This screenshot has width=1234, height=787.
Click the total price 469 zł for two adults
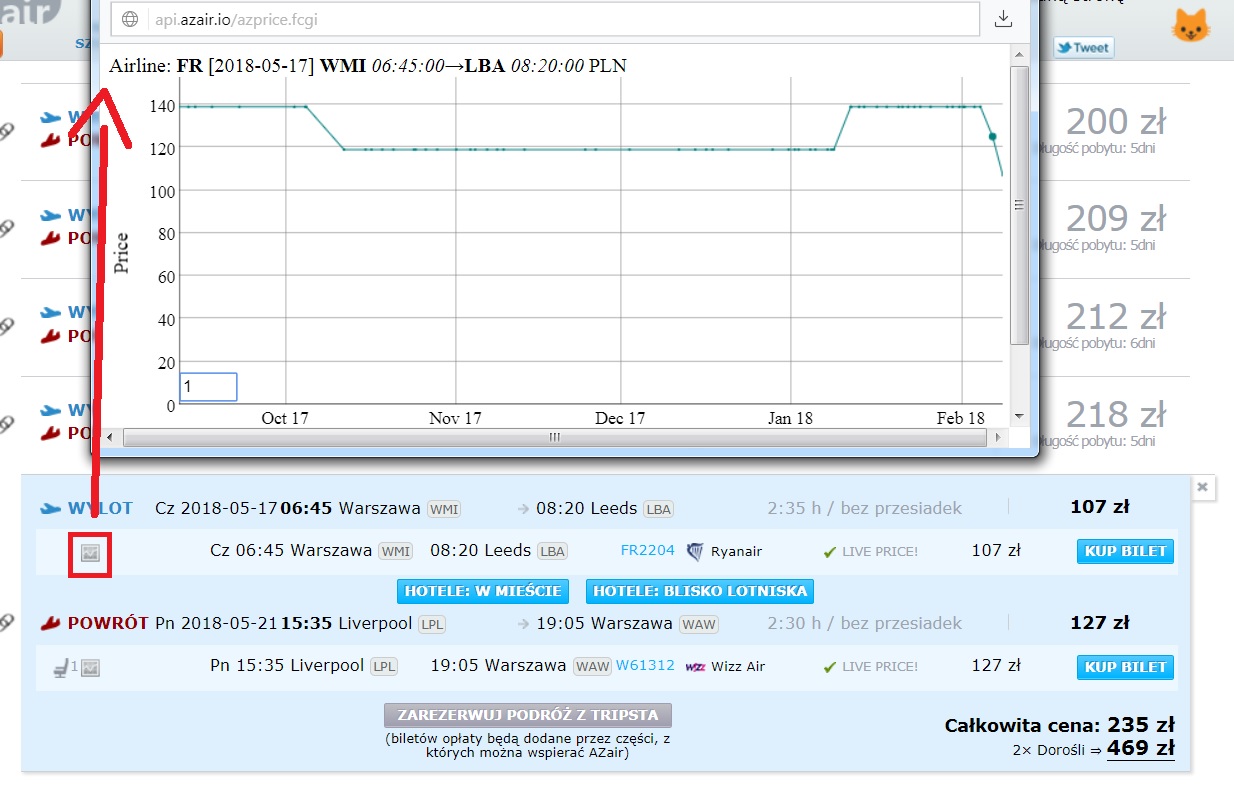pos(1141,748)
